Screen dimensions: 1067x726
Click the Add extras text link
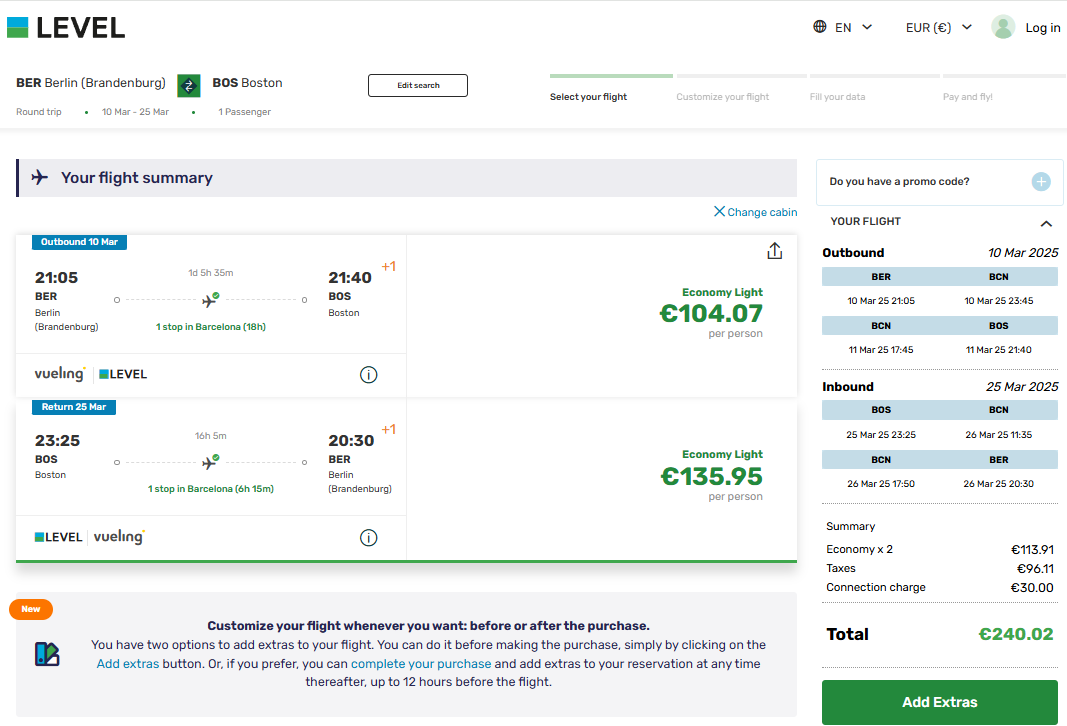coord(128,663)
